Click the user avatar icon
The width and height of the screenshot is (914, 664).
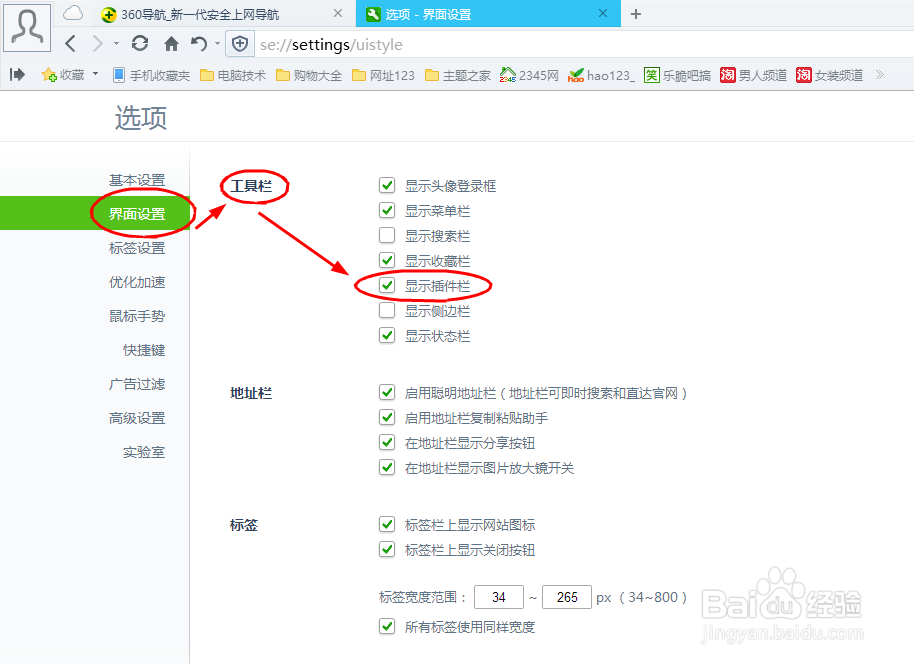coord(26,27)
